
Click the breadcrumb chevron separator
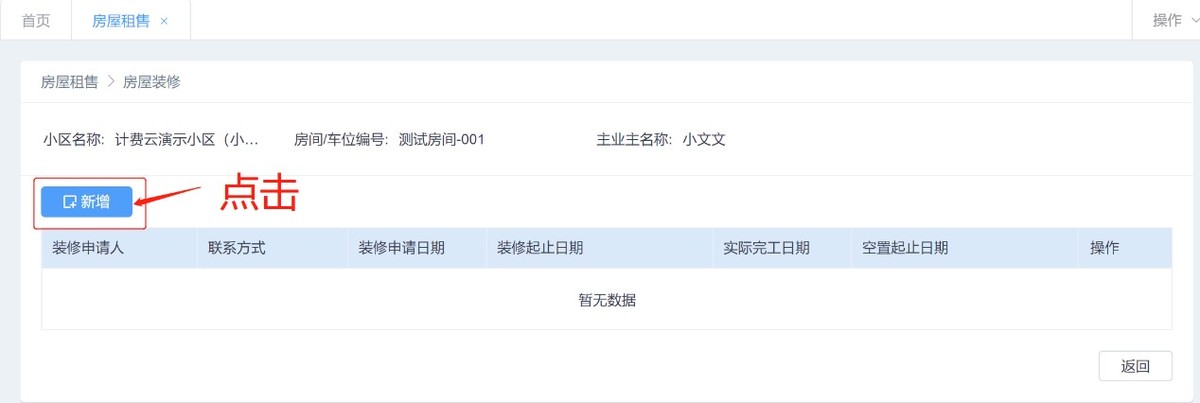(111, 82)
